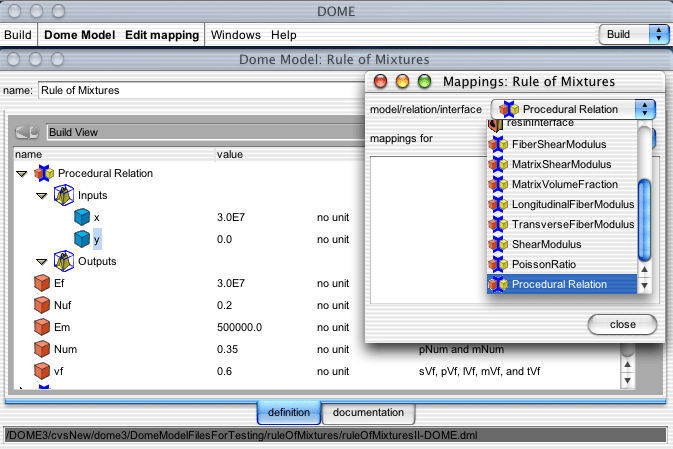The image size is (673, 449).
Task: Click the model tree scroll-up arrow
Action: point(628,364)
